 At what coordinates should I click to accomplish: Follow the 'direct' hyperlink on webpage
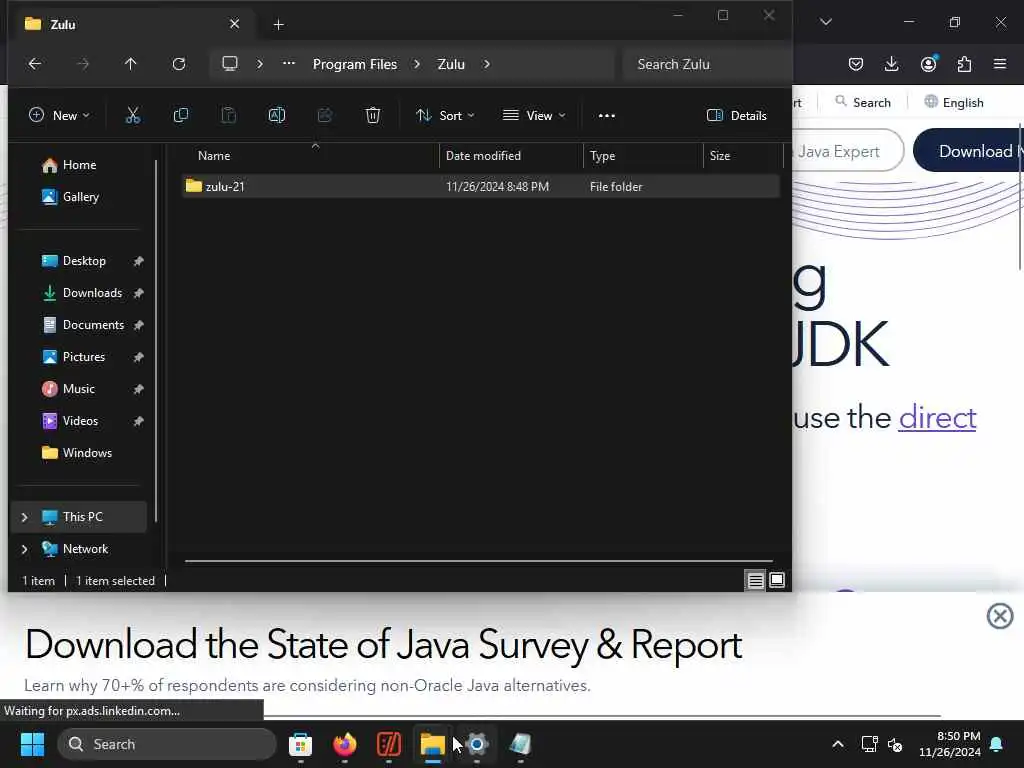point(937,418)
